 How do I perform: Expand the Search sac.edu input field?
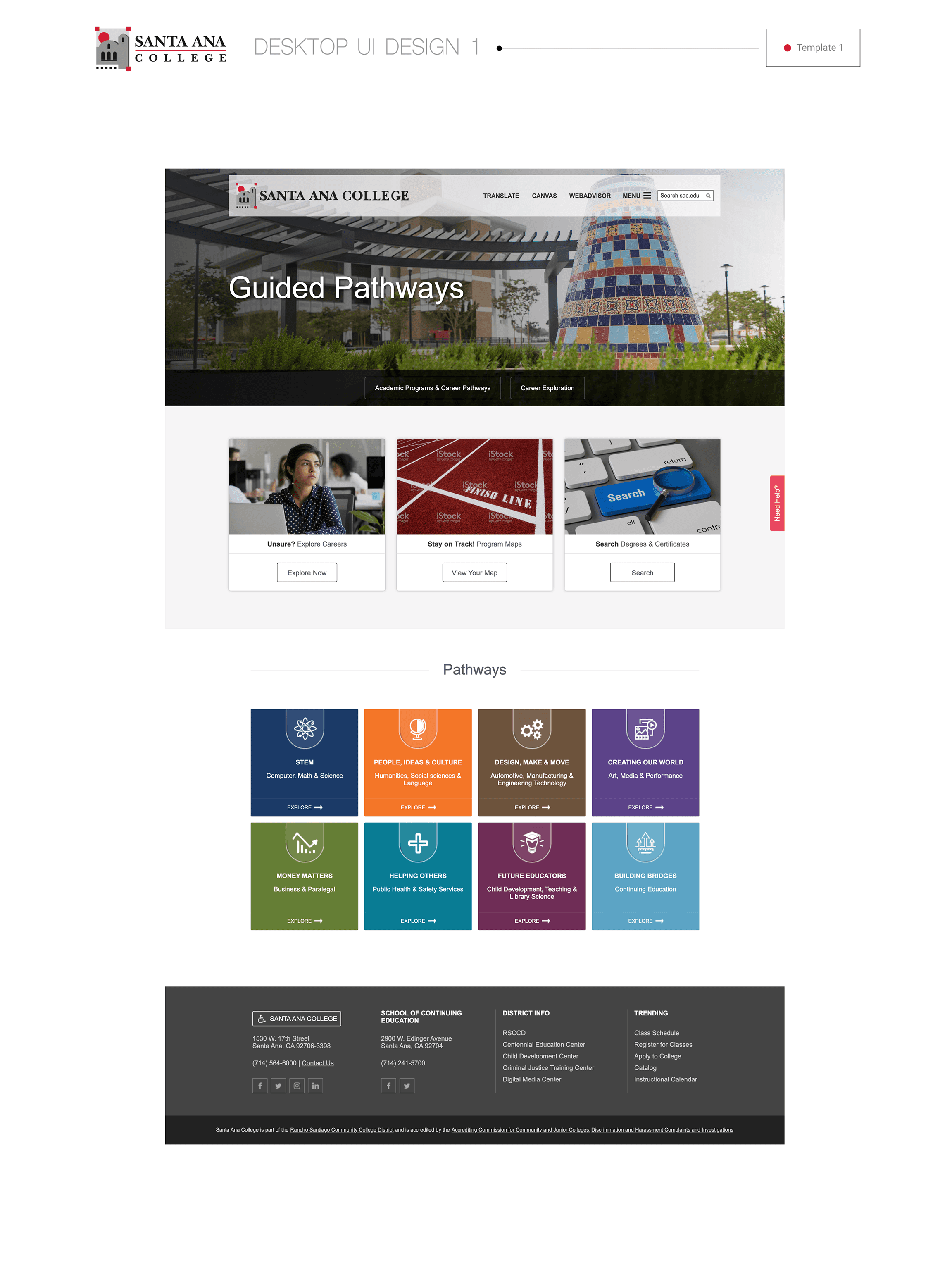point(683,195)
